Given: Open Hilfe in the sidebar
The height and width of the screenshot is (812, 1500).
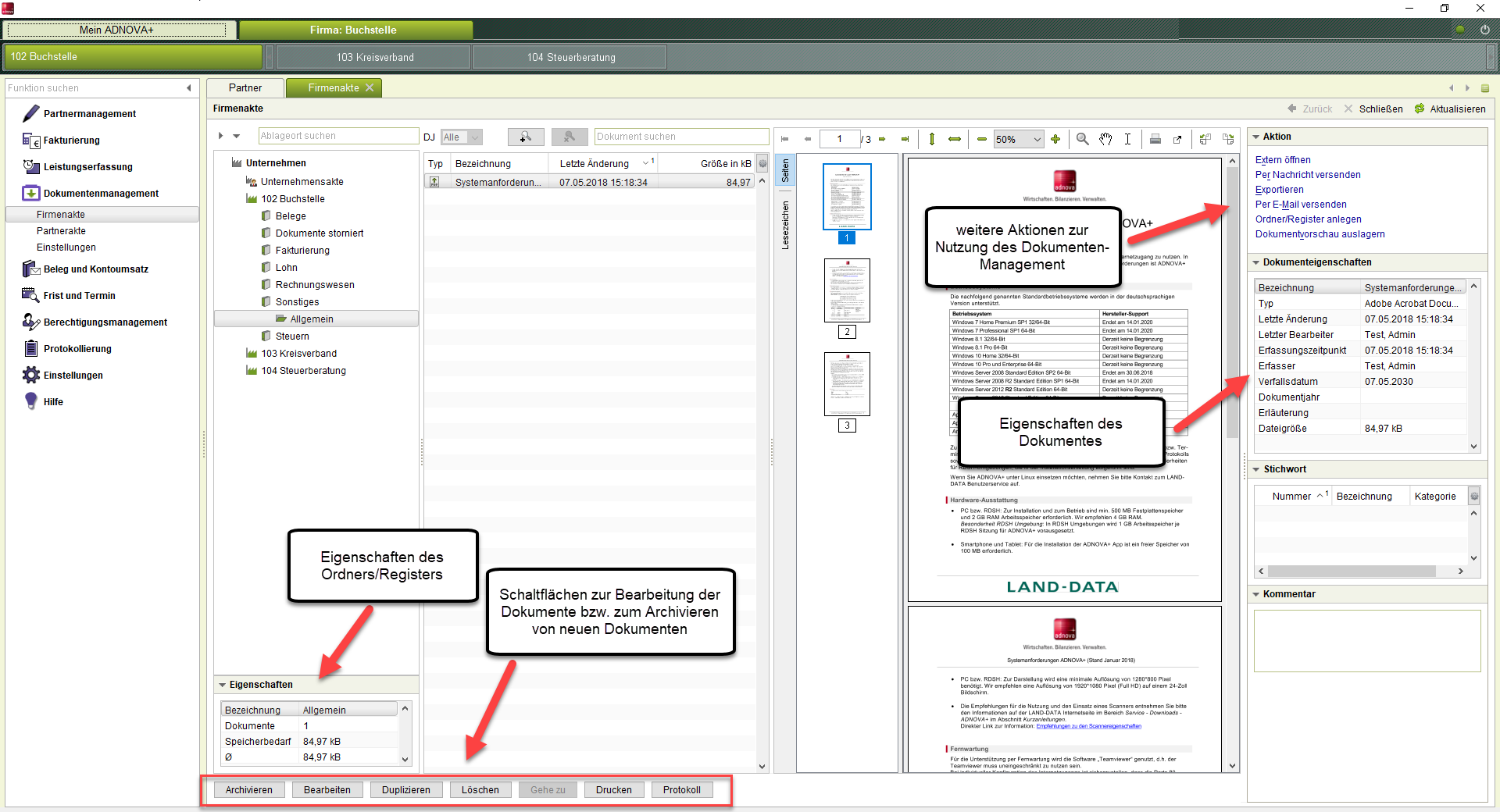Looking at the screenshot, I should point(53,402).
